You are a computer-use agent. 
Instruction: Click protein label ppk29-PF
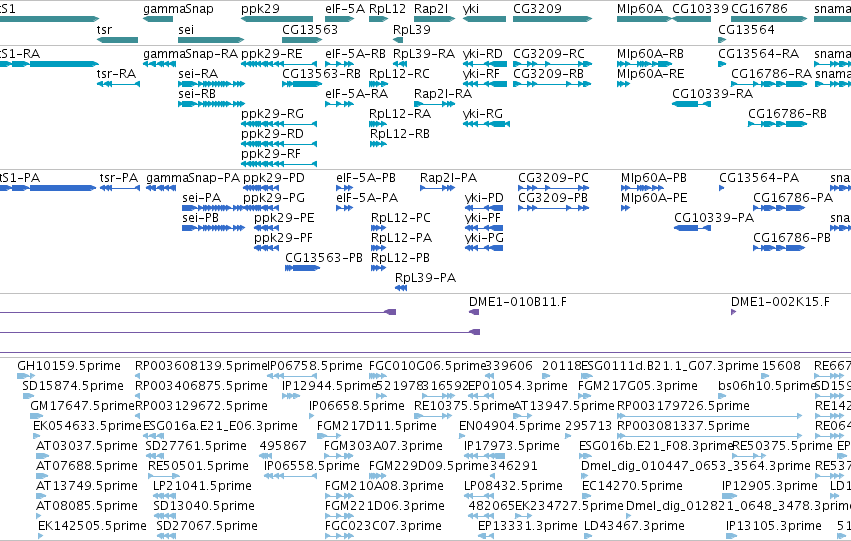tap(283, 238)
